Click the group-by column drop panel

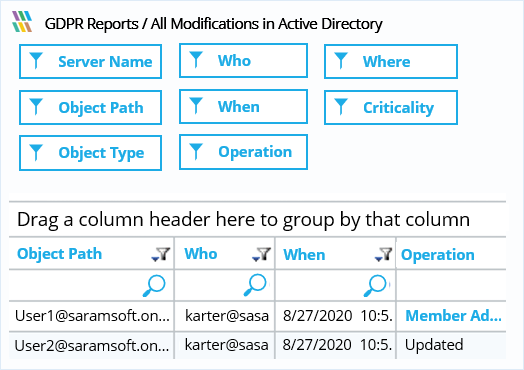pos(257,219)
